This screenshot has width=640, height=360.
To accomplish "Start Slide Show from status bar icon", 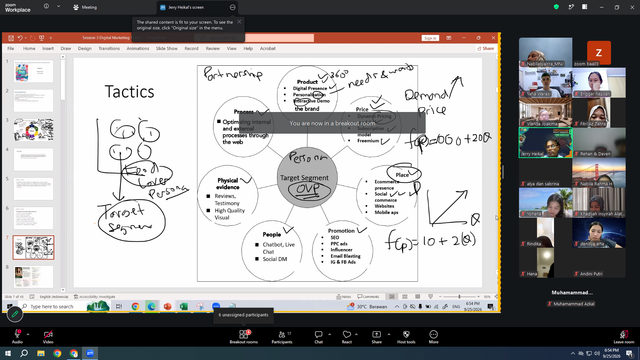I will pos(431,297).
